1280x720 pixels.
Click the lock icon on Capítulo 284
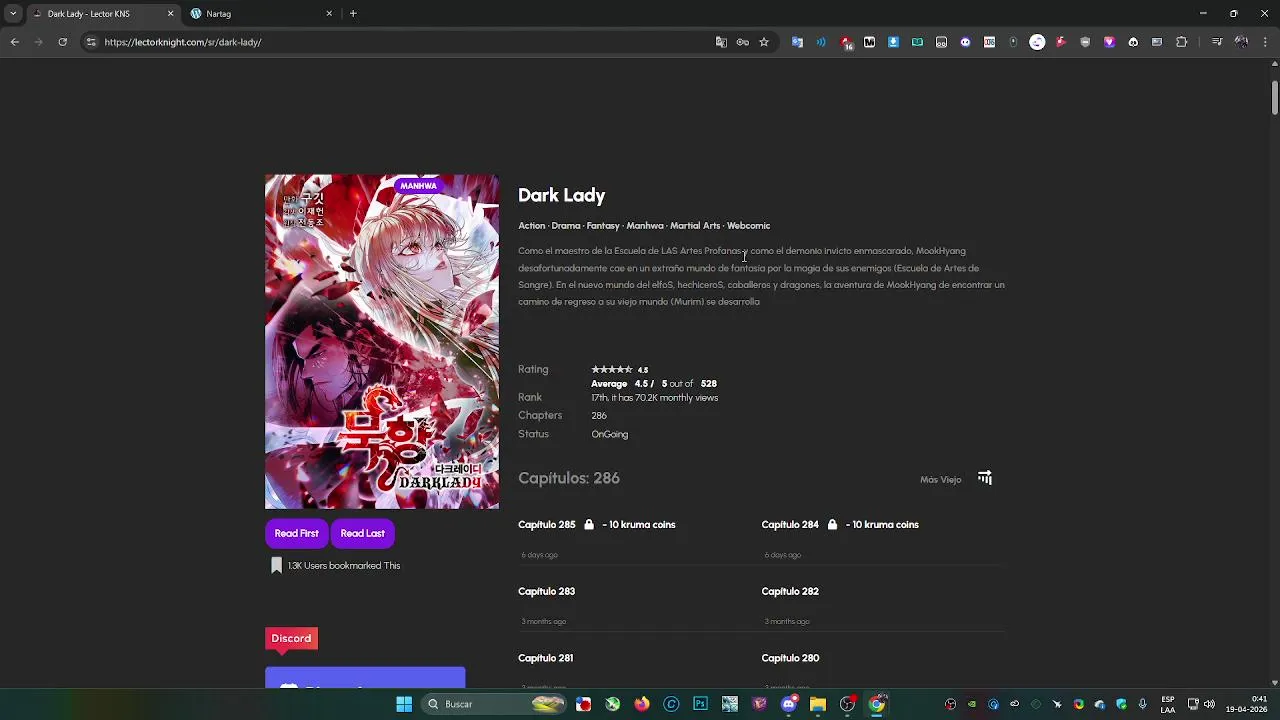click(x=832, y=524)
